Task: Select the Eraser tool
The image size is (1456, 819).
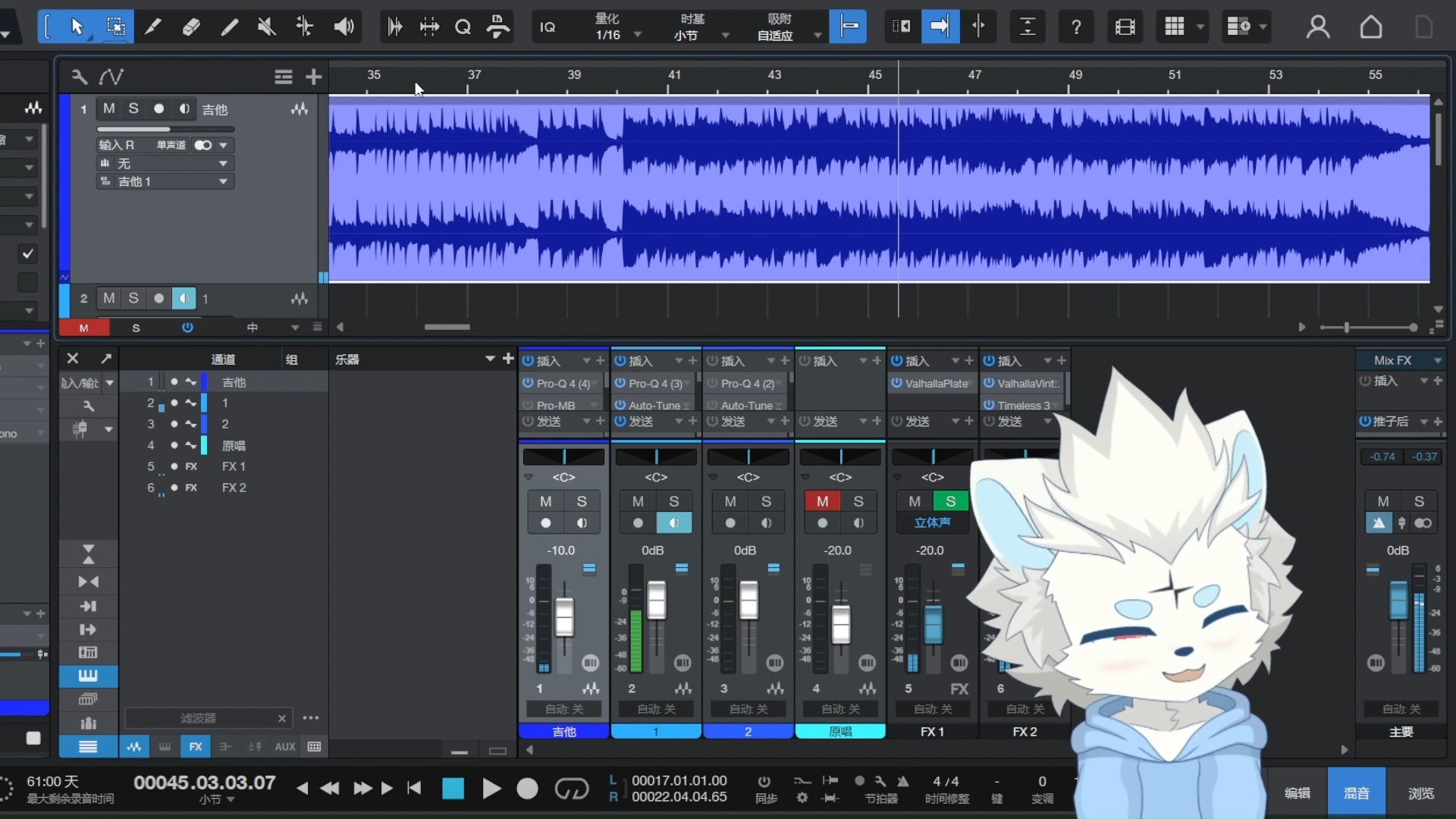Action: click(x=191, y=27)
